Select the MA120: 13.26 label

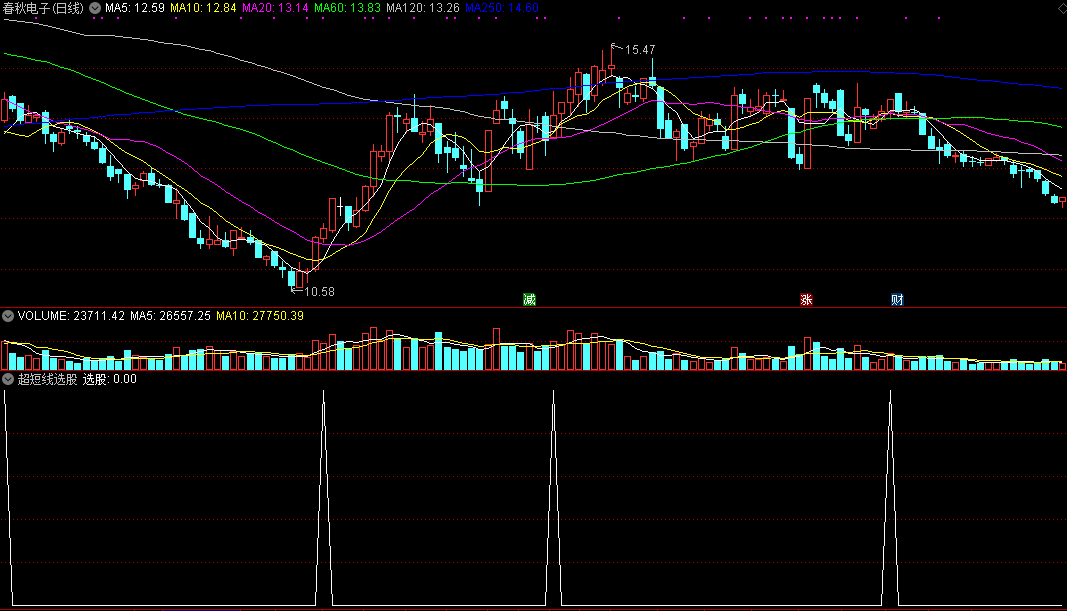pos(423,8)
